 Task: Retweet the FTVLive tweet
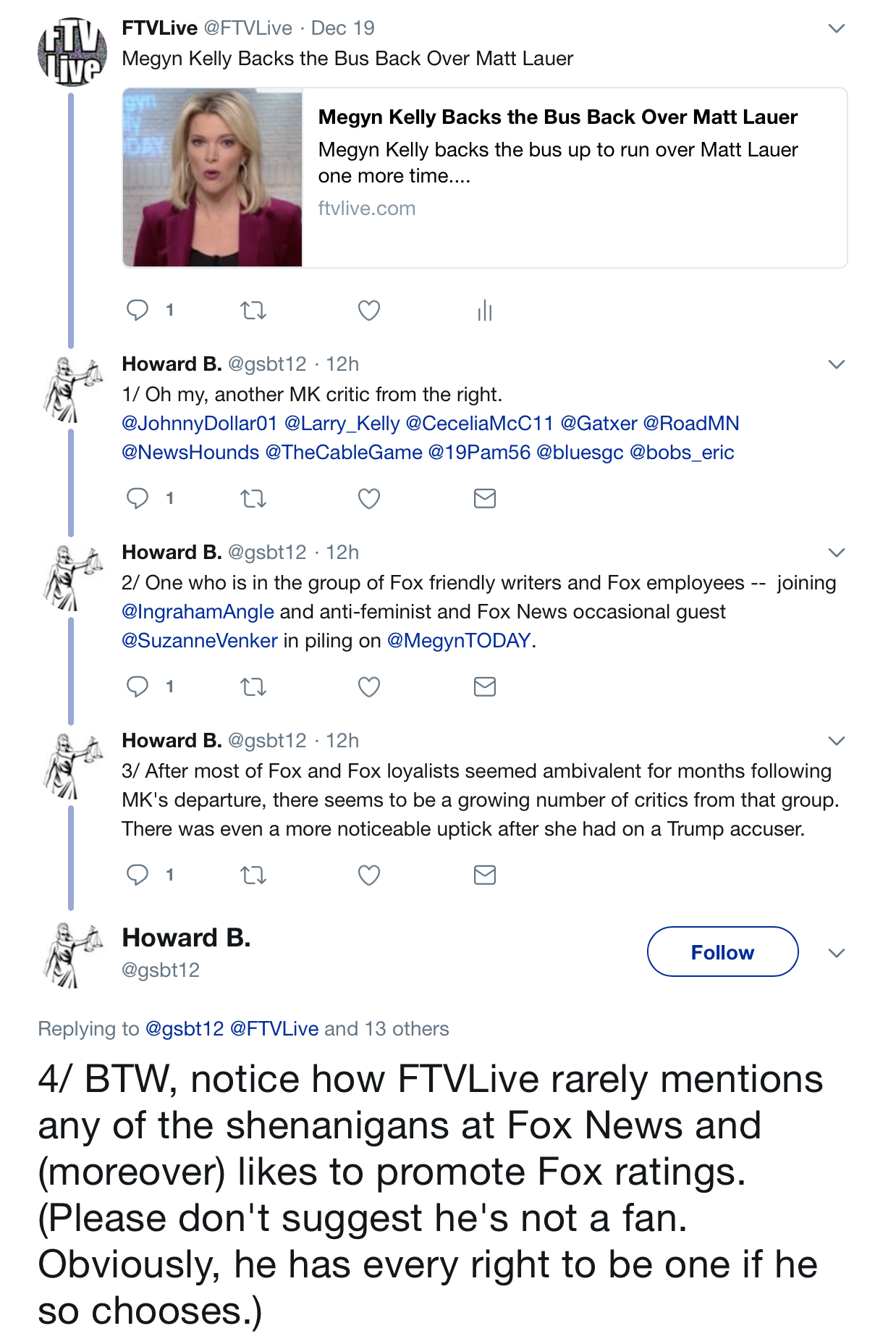click(253, 311)
